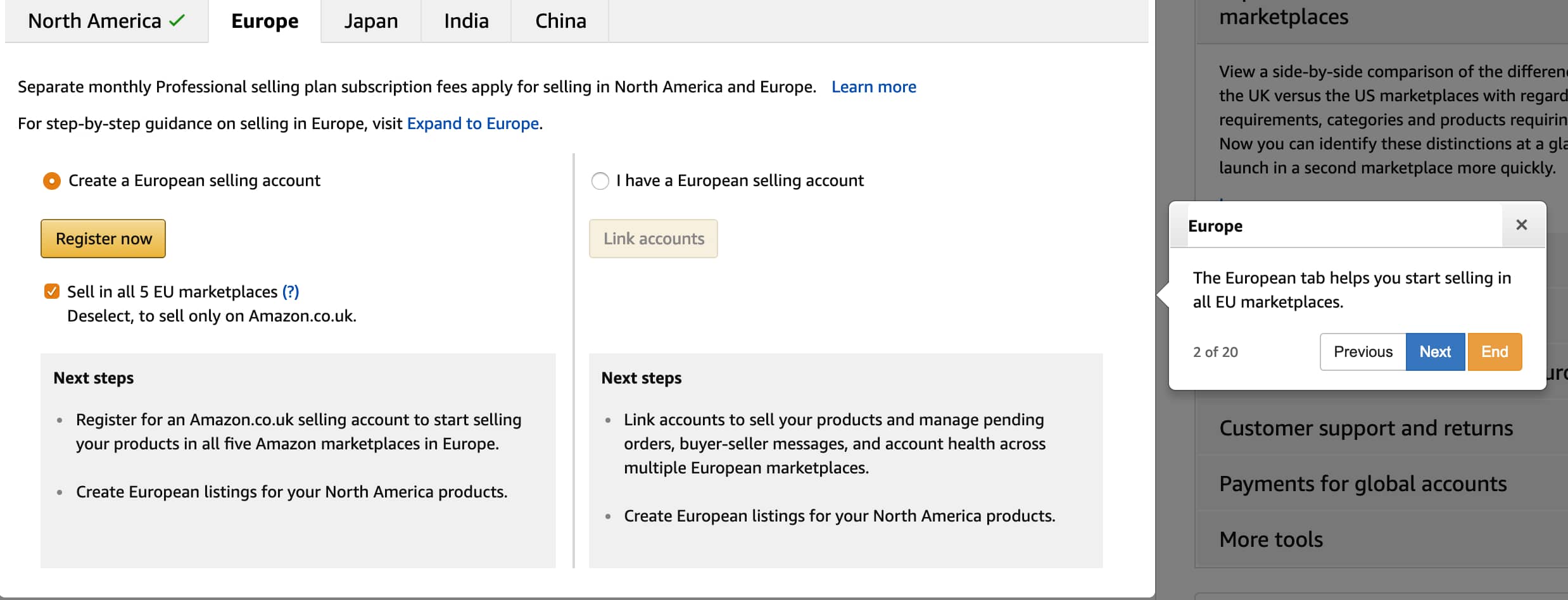Switch to the China tab
1568x600 pixels.
pyautogui.click(x=559, y=21)
